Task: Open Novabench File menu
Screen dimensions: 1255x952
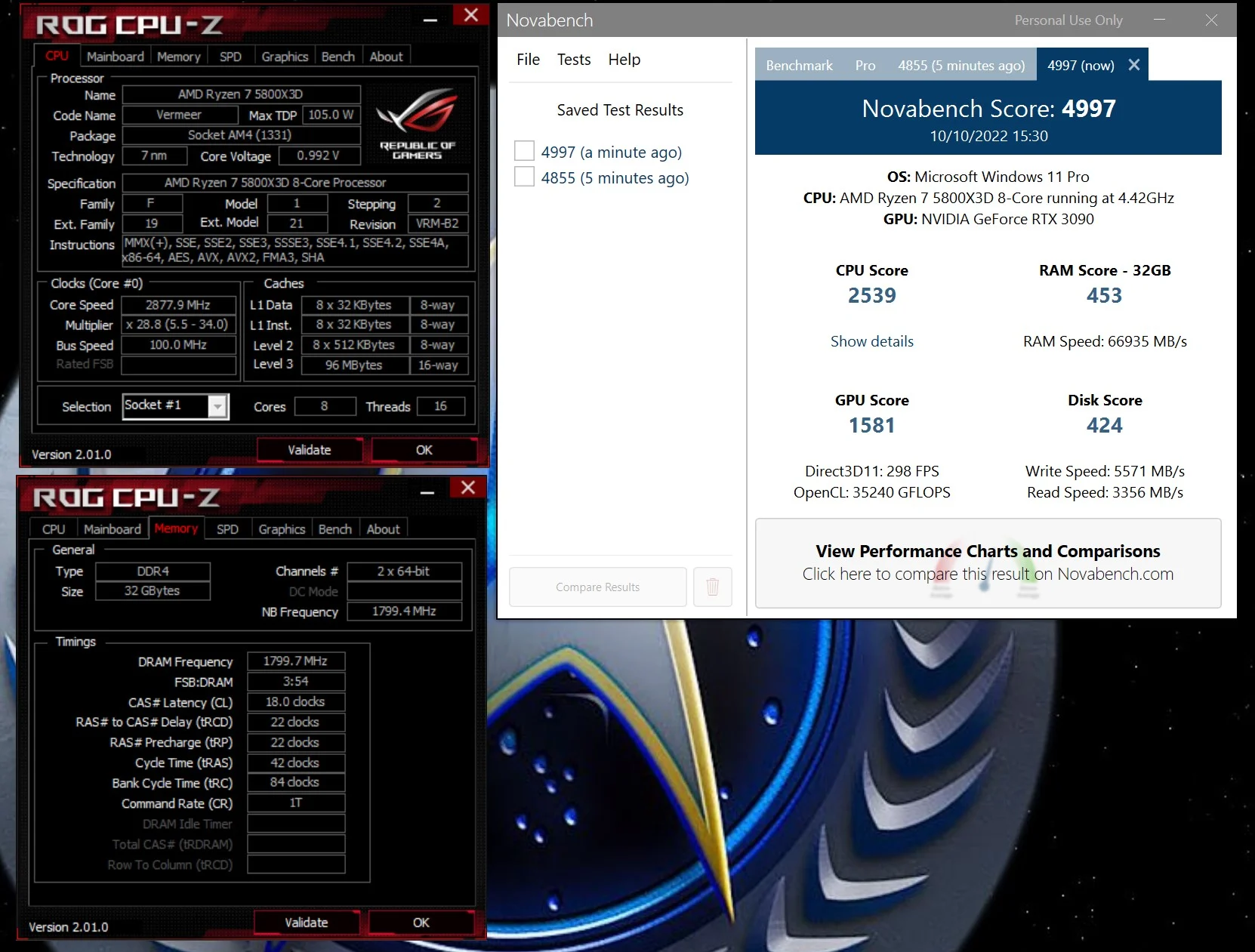Action: pyautogui.click(x=528, y=60)
